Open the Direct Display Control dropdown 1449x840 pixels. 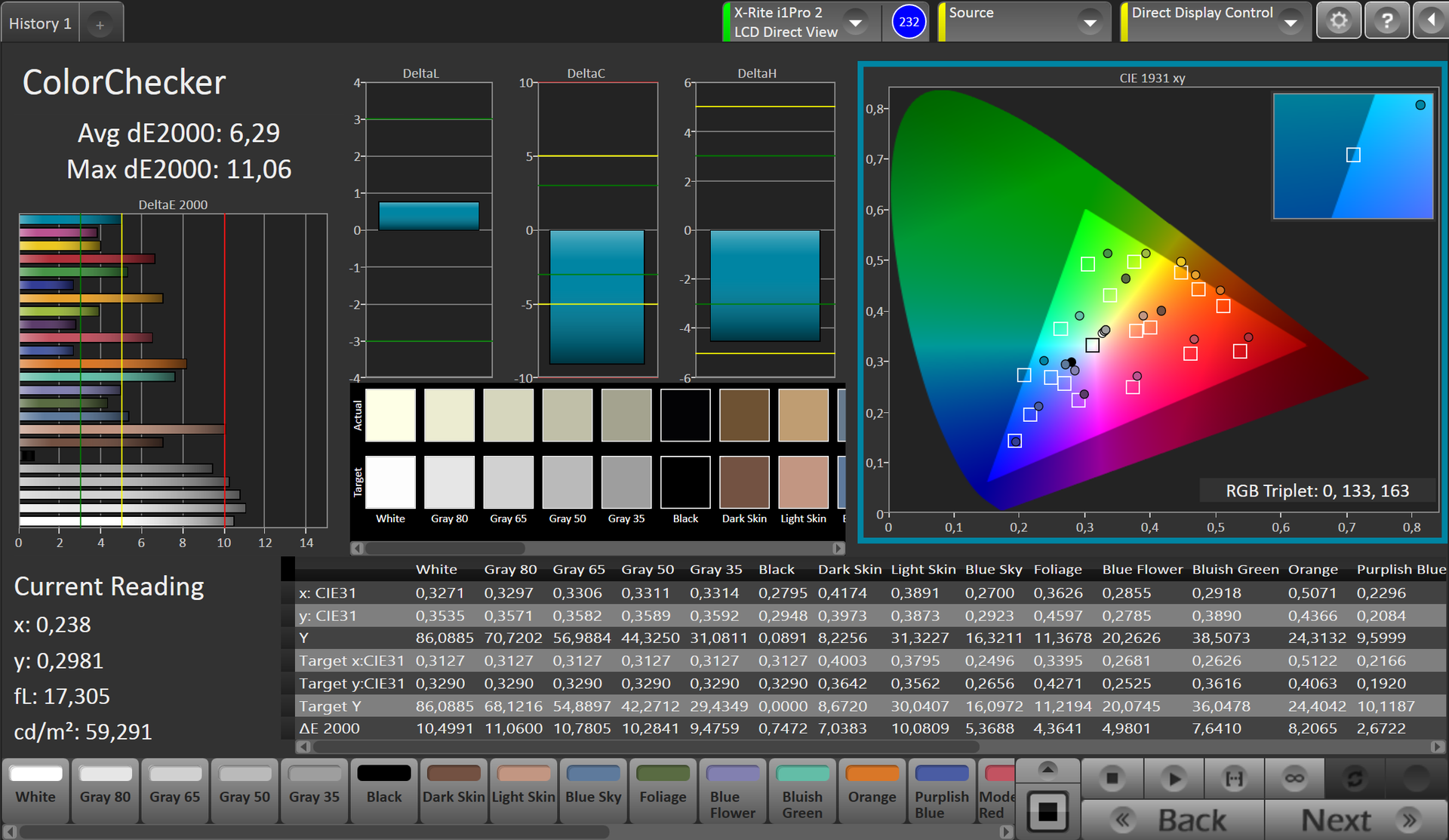(1291, 23)
